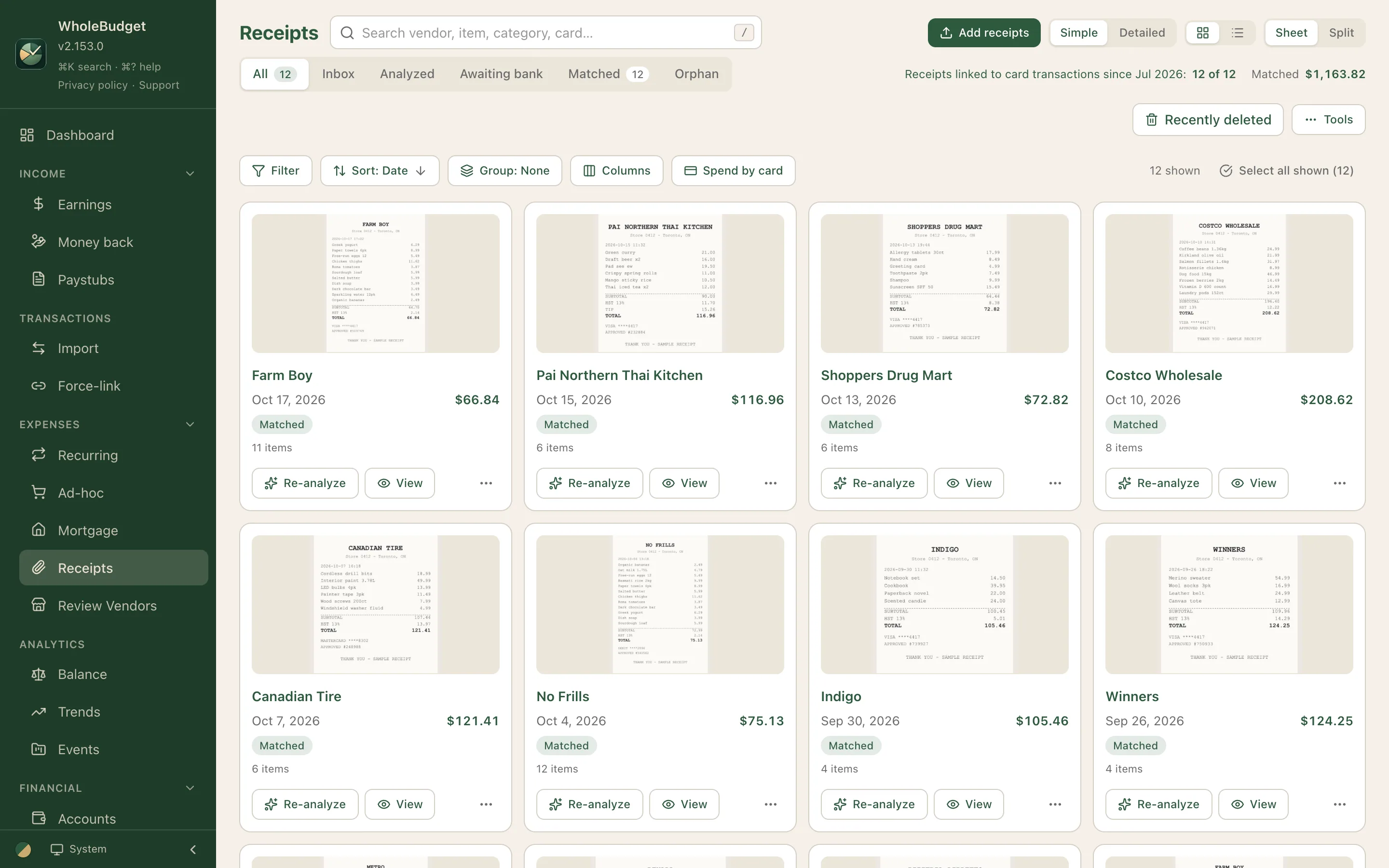Switch to Simple mode

click(x=1079, y=33)
